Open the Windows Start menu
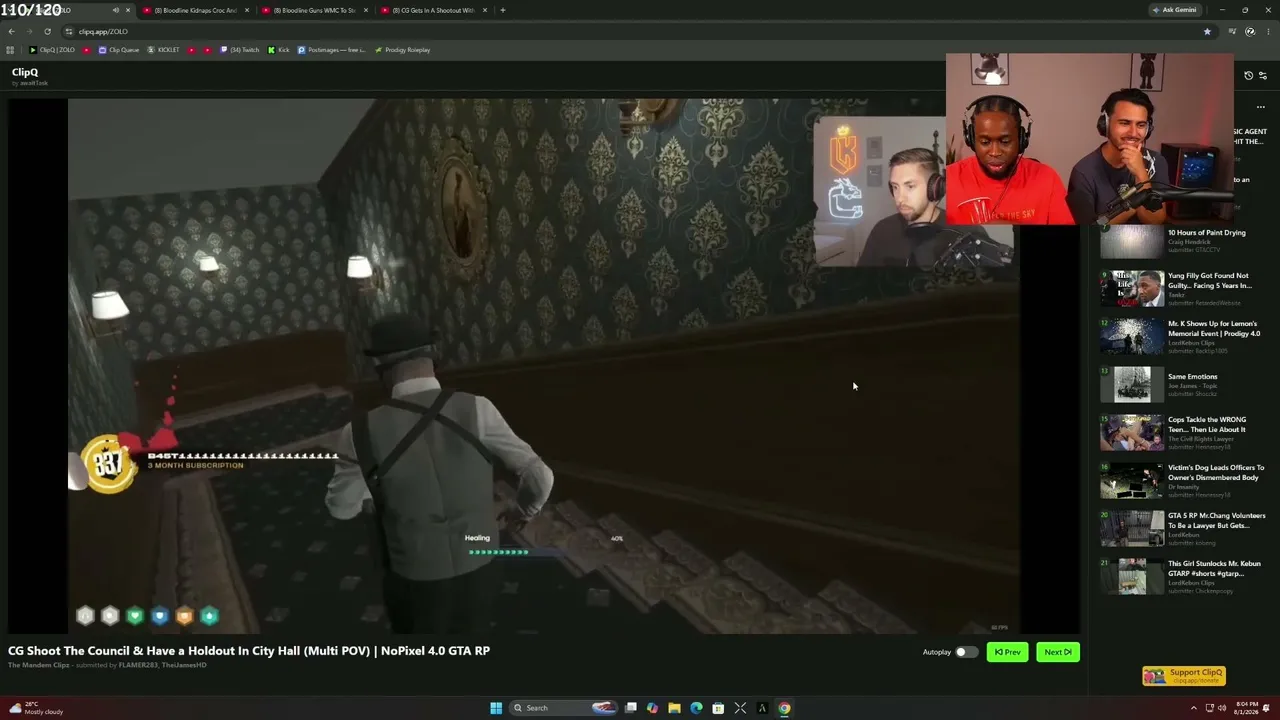The width and height of the screenshot is (1280, 720). pos(496,708)
